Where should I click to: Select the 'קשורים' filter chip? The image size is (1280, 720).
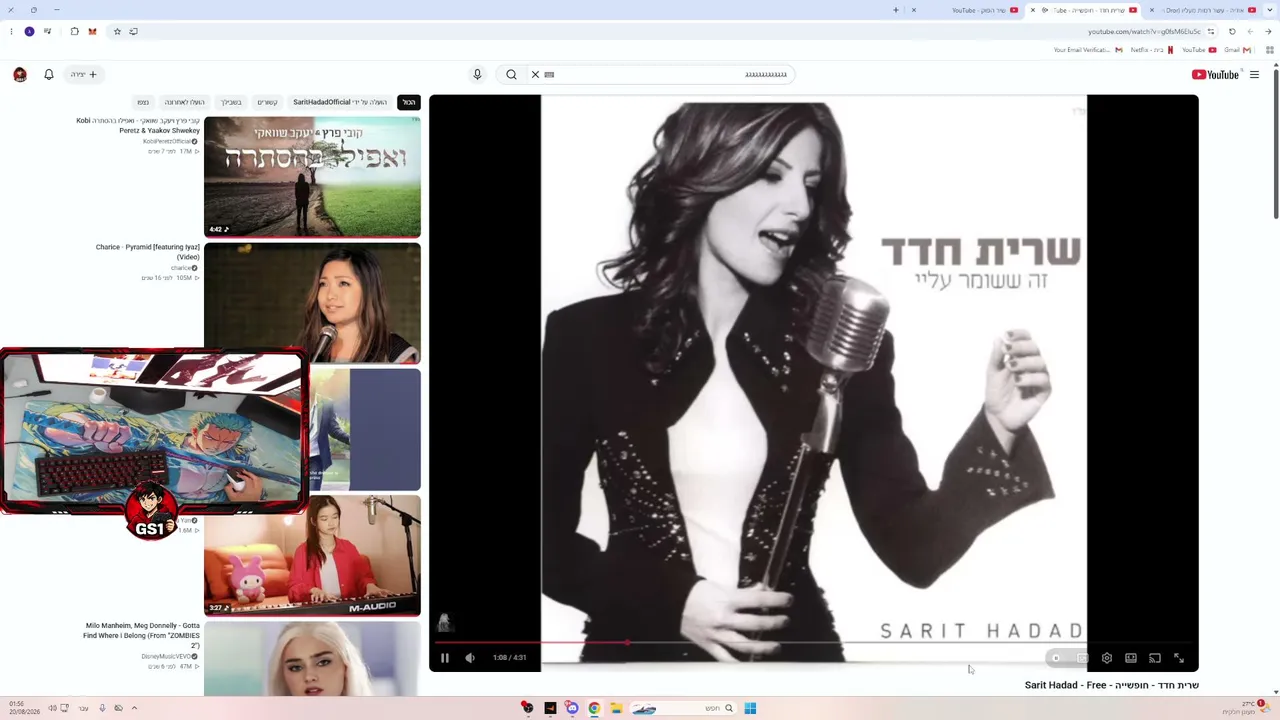click(267, 102)
